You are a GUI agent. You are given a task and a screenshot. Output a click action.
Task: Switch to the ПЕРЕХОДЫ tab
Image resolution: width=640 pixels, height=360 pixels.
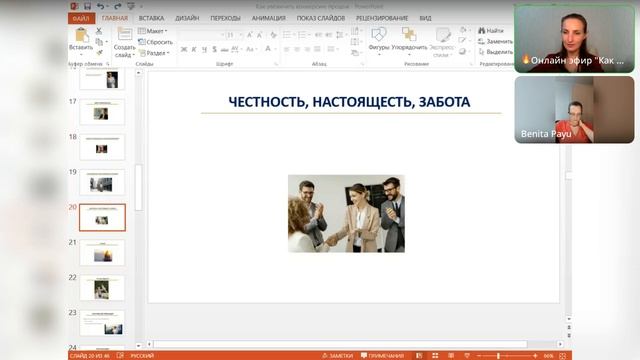pos(225,18)
